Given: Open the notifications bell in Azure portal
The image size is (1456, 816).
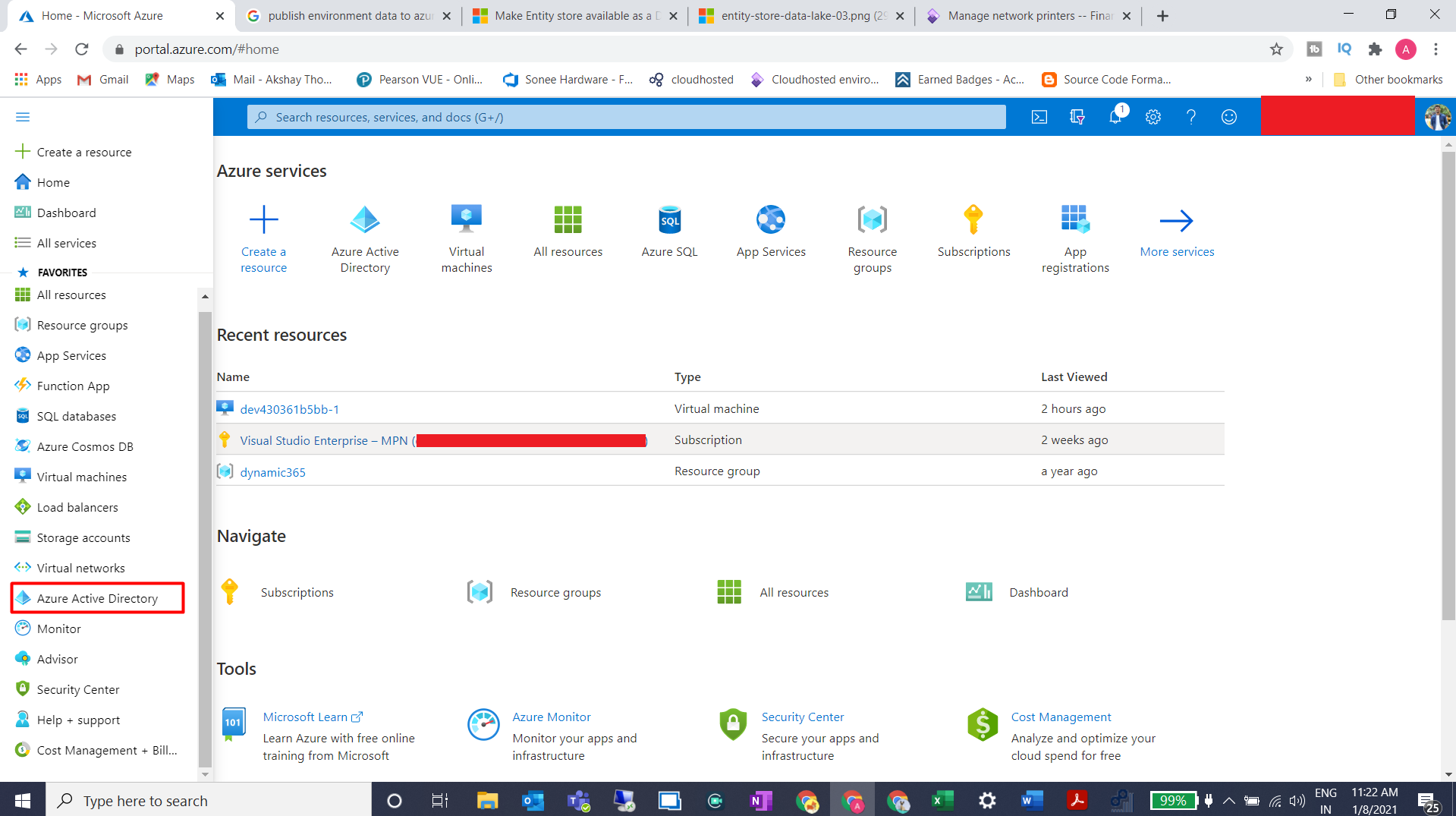Looking at the screenshot, I should click(x=1115, y=117).
